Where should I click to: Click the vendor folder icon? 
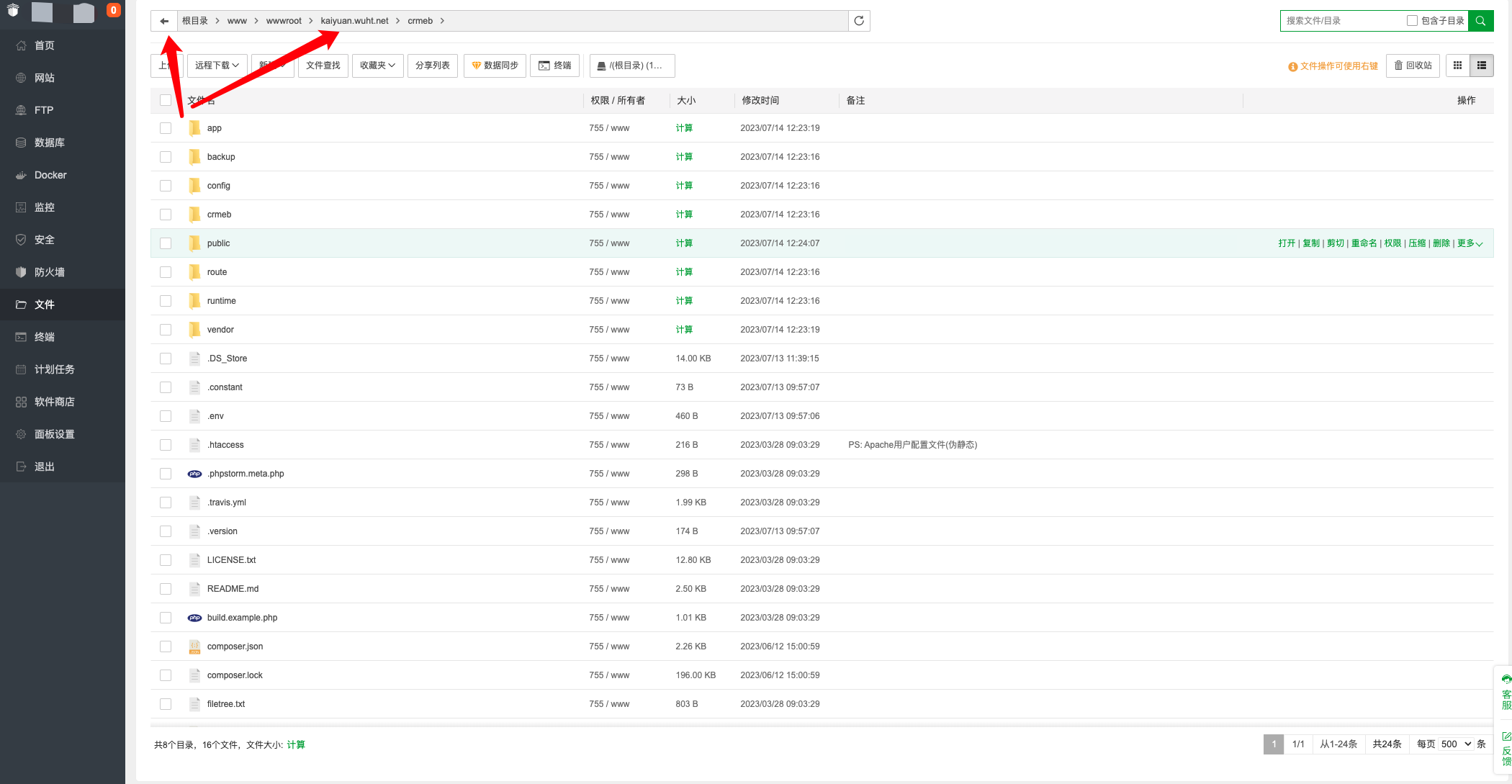point(194,330)
